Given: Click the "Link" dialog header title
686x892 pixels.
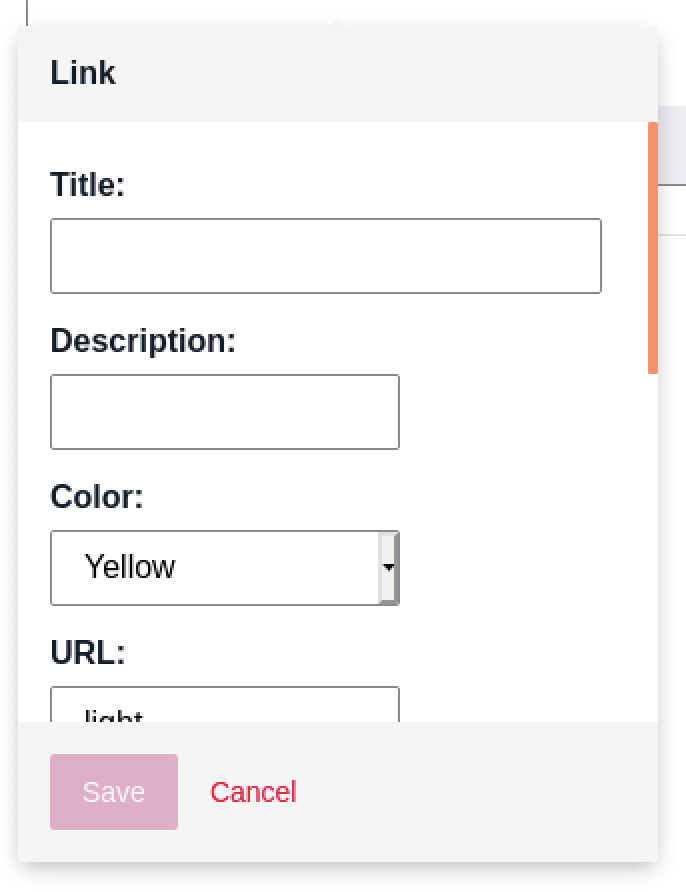Looking at the screenshot, I should point(83,73).
